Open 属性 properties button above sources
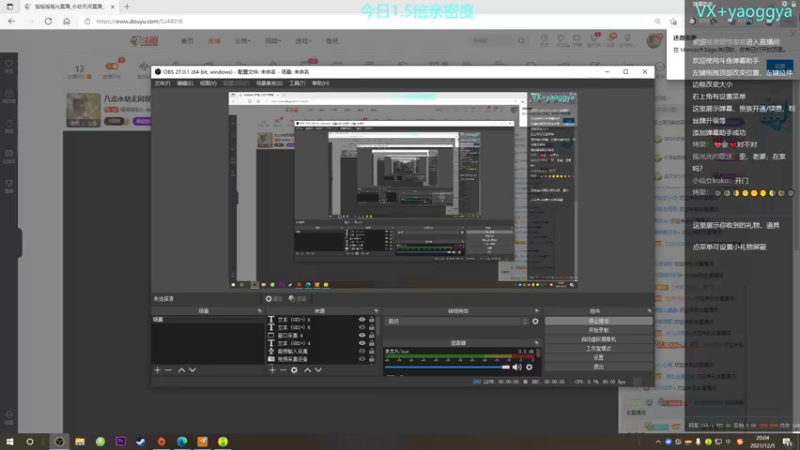The image size is (800, 450). point(274,299)
